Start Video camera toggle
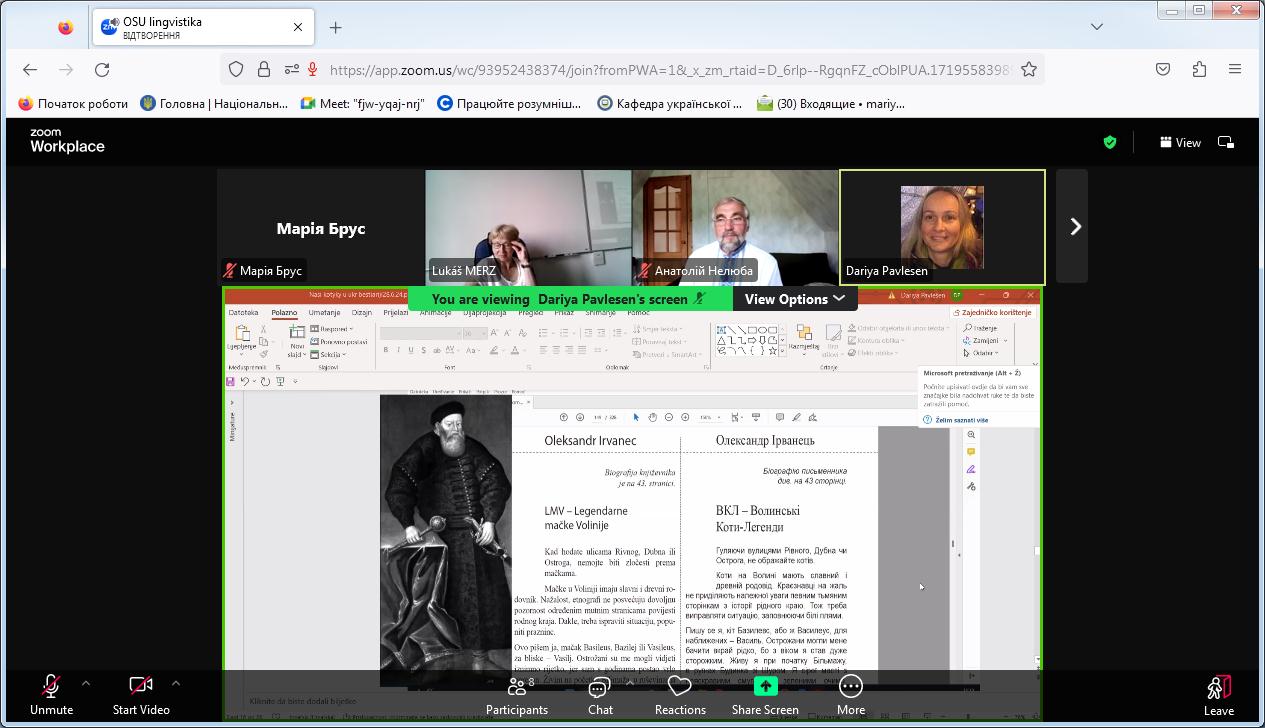Screen dimensions: 1265x728 point(140,687)
